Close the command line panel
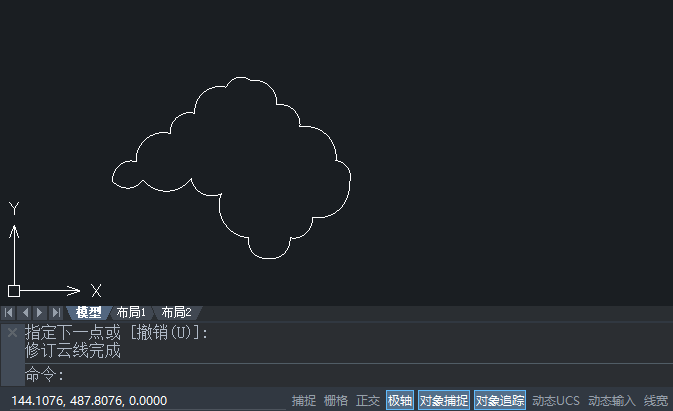The image size is (673, 411). (x=12, y=332)
